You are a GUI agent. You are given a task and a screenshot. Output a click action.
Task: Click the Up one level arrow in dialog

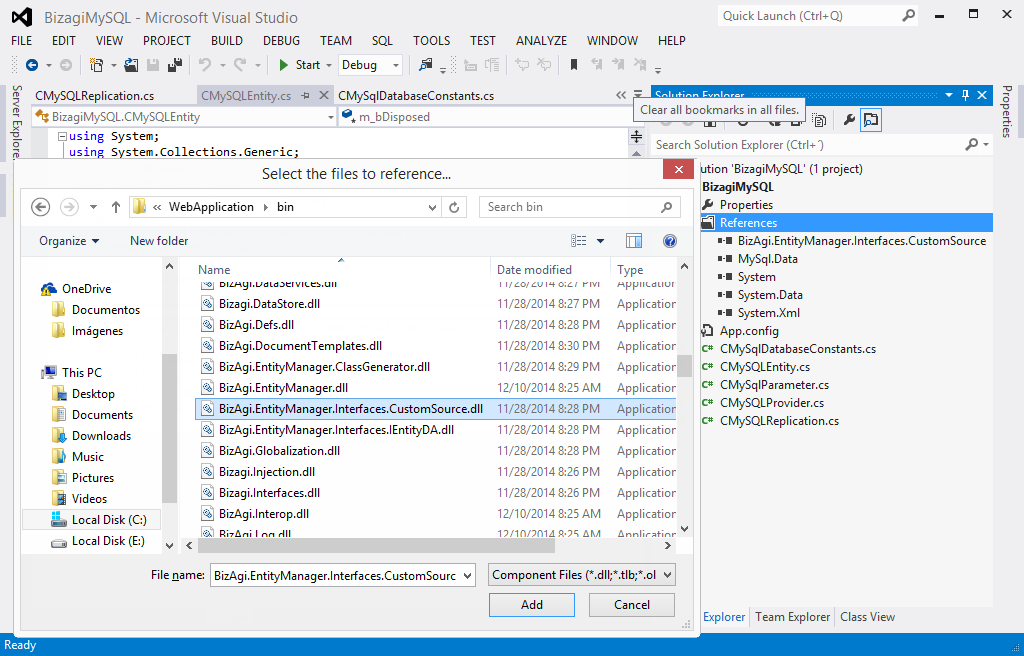pos(116,207)
